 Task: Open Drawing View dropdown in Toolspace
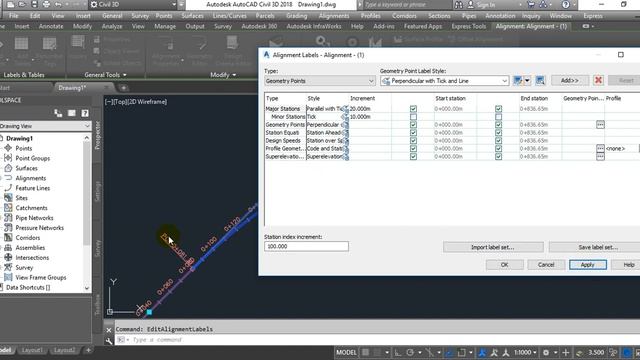(x=45, y=126)
